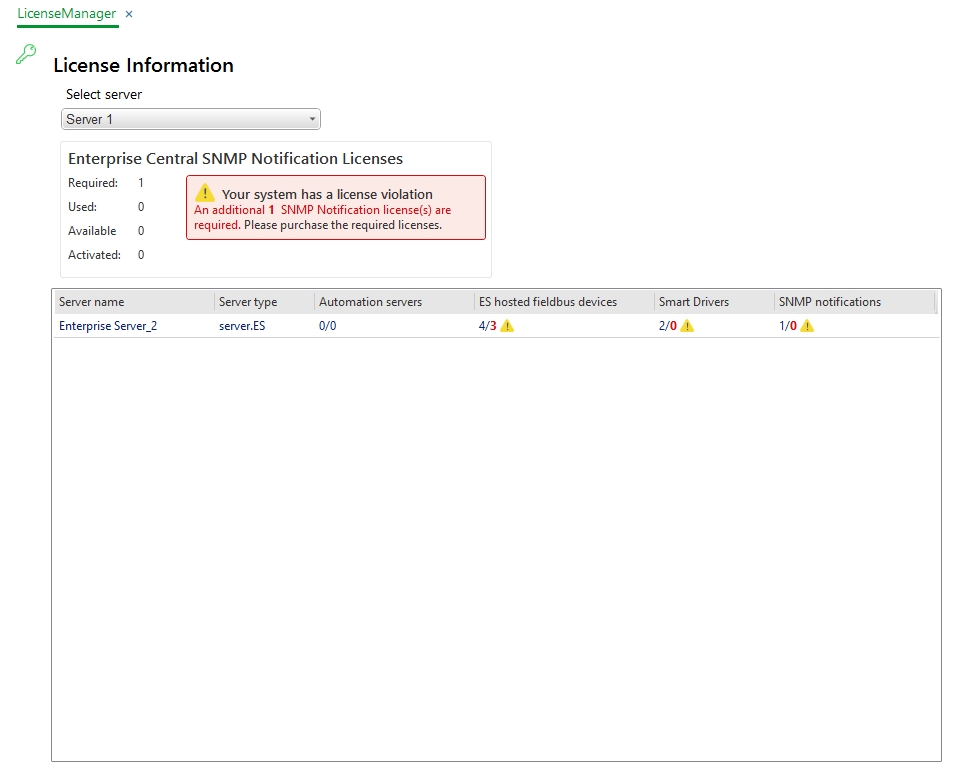Sort by Automation servers column header
954x769 pixels.
[x=394, y=302]
